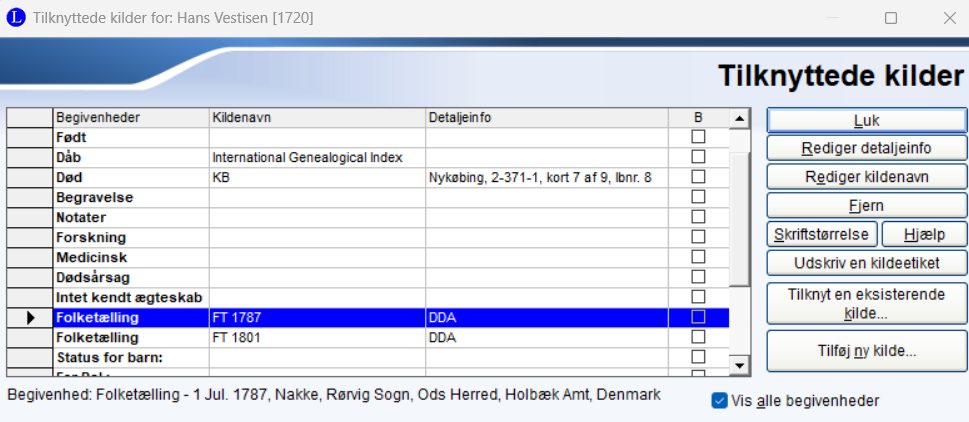
Task: Uncheck Vis alle begivenheder
Action: (x=719, y=401)
